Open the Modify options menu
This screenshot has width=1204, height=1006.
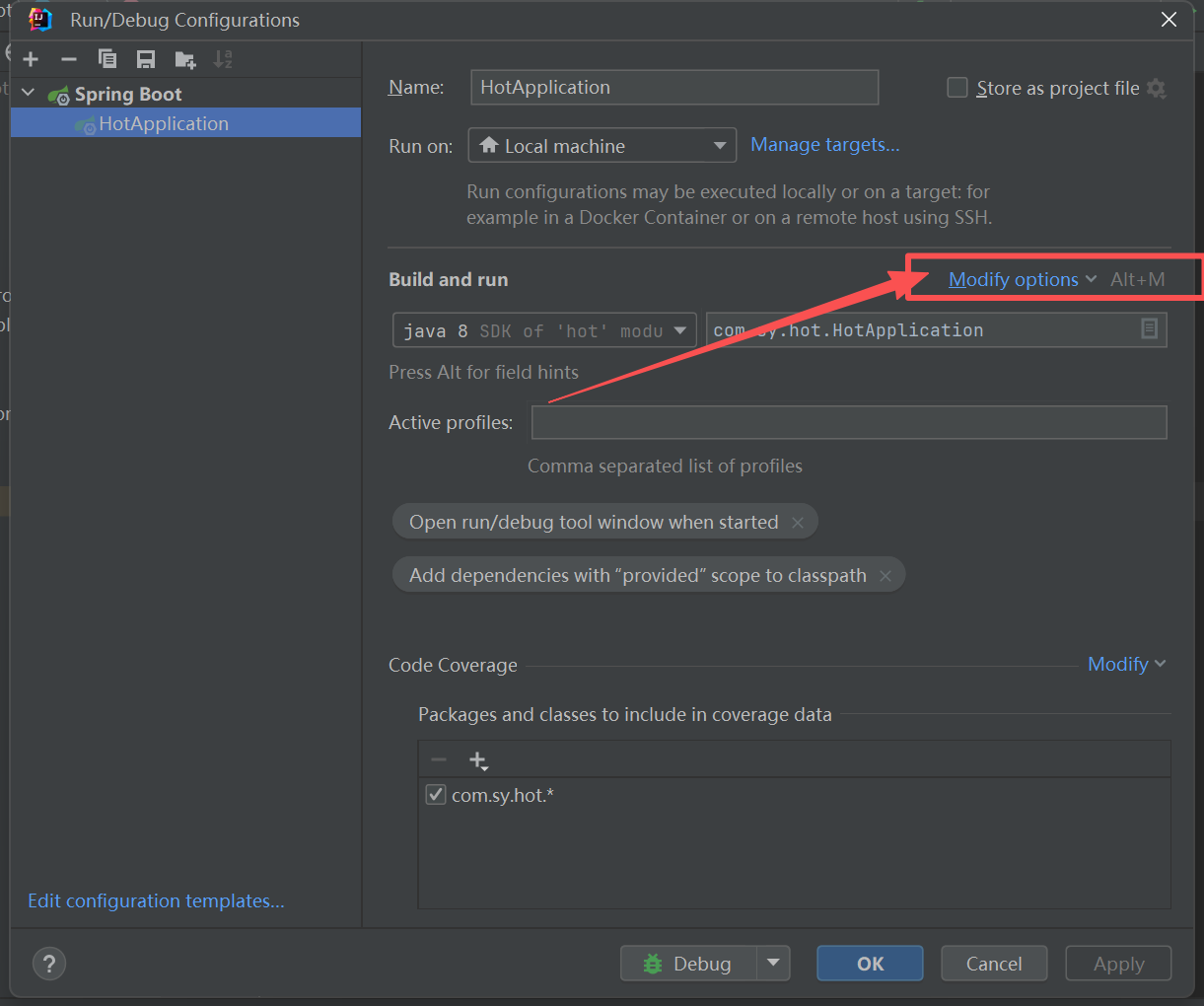pos(1023,279)
